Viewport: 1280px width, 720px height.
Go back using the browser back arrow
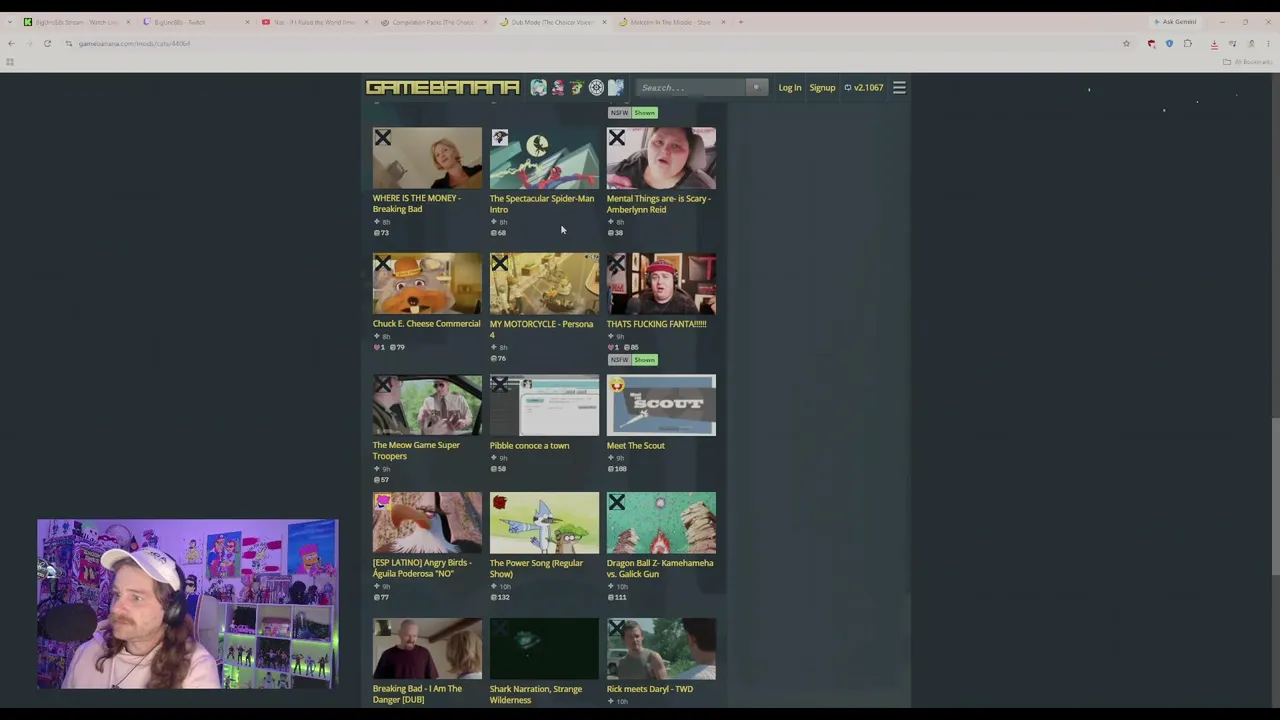[x=11, y=44]
